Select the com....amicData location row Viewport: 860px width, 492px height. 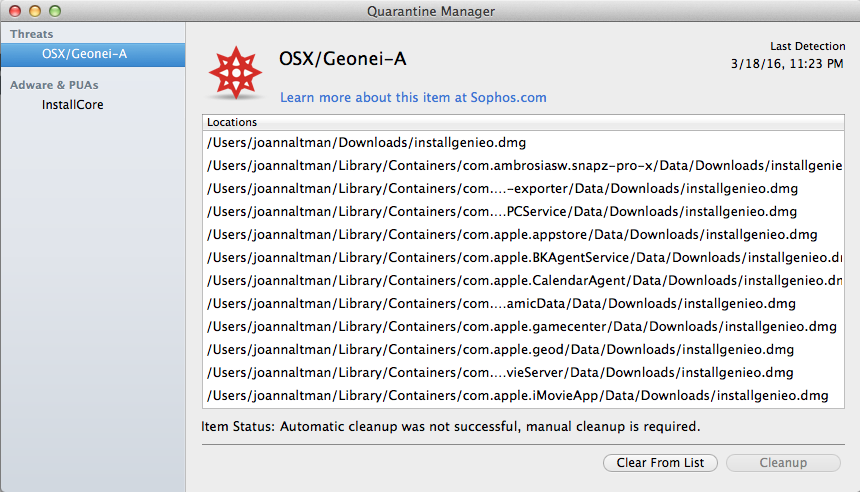tap(523, 304)
